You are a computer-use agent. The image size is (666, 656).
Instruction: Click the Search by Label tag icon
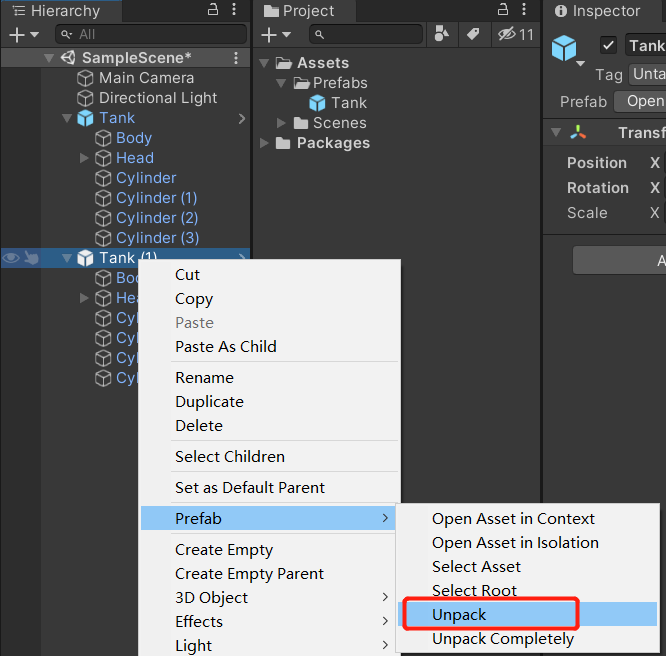click(473, 34)
